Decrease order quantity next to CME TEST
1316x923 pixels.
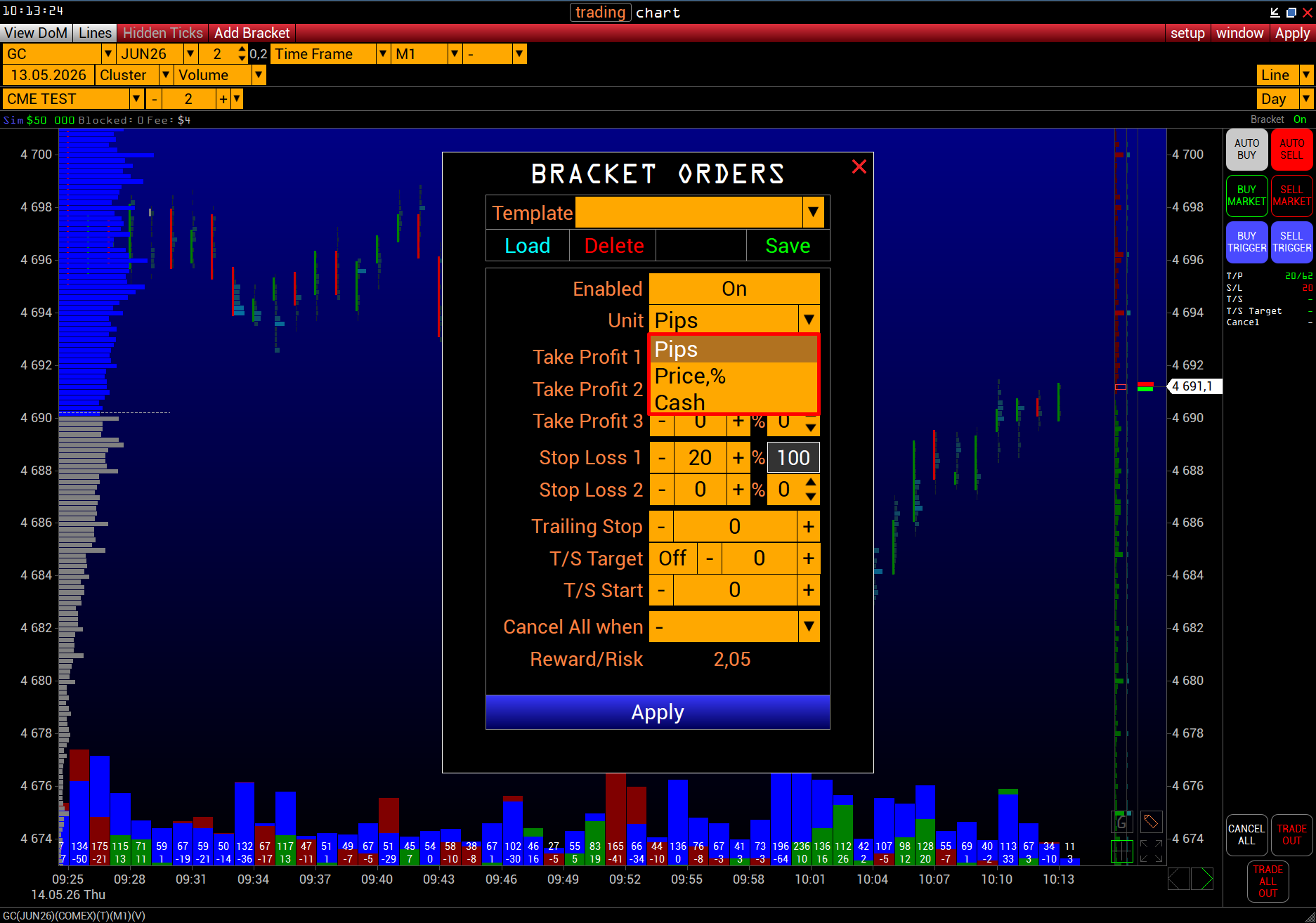click(155, 99)
